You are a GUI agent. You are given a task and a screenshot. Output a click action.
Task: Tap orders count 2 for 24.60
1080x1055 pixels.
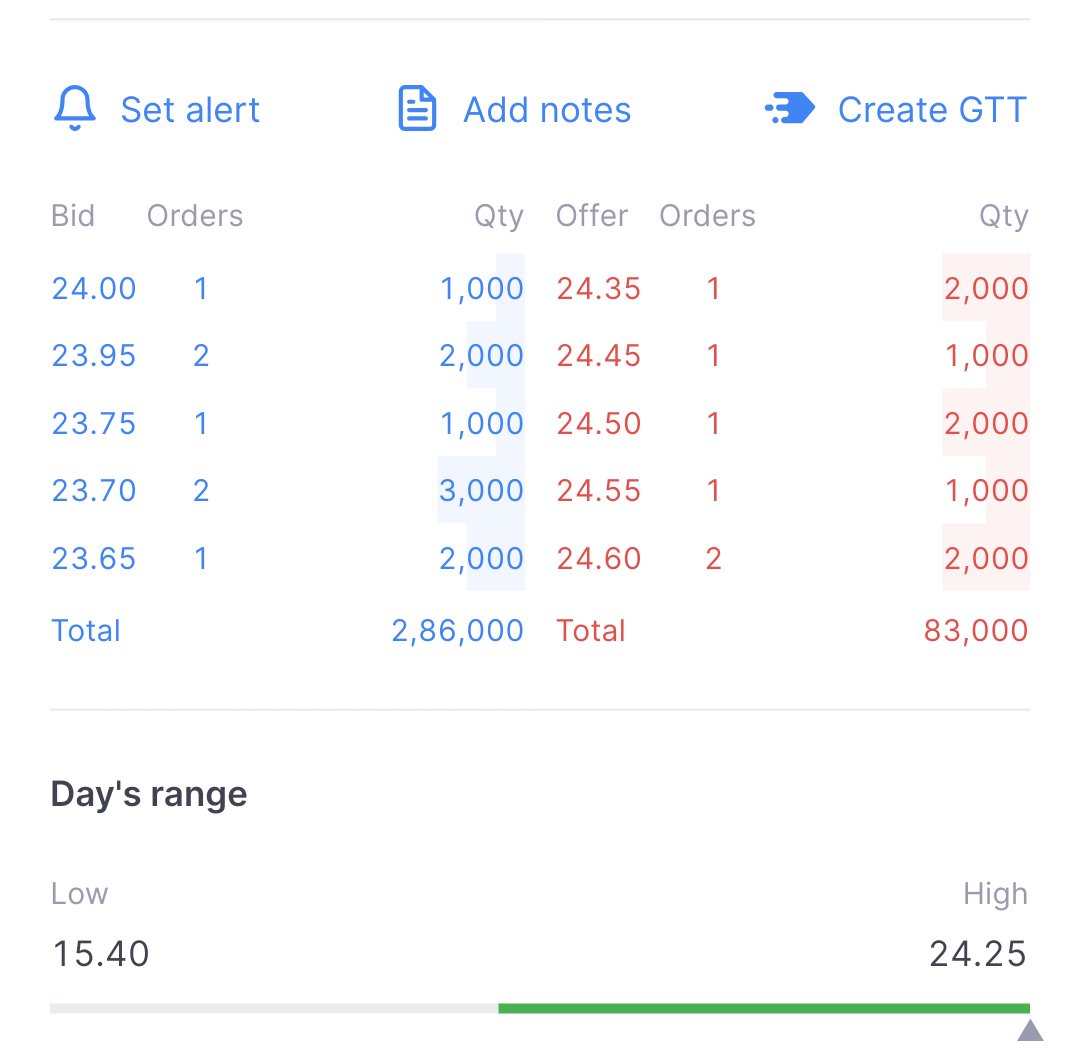[x=714, y=558]
